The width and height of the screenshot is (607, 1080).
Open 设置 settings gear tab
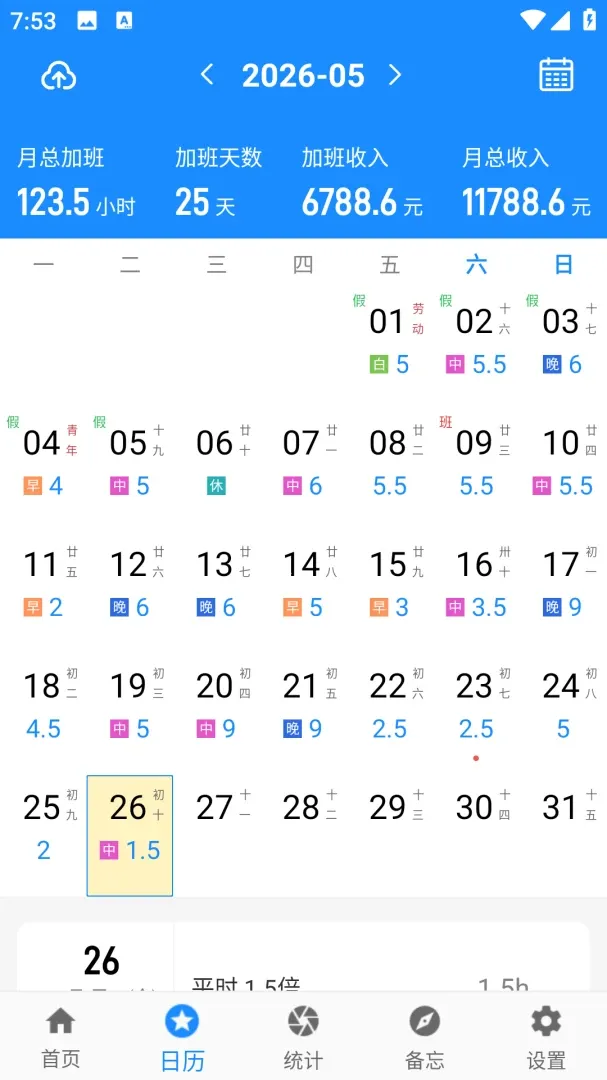[x=546, y=1037]
